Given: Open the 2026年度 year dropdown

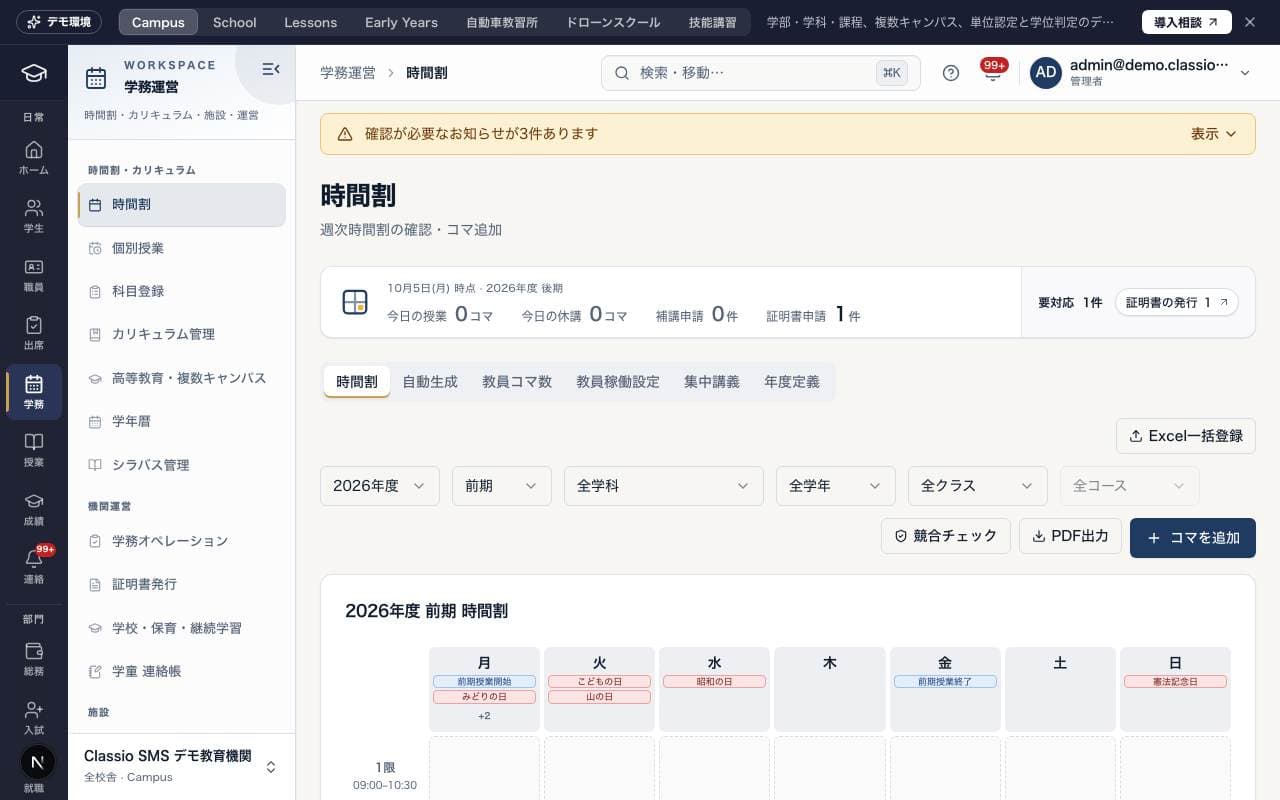Looking at the screenshot, I should pyautogui.click(x=380, y=486).
